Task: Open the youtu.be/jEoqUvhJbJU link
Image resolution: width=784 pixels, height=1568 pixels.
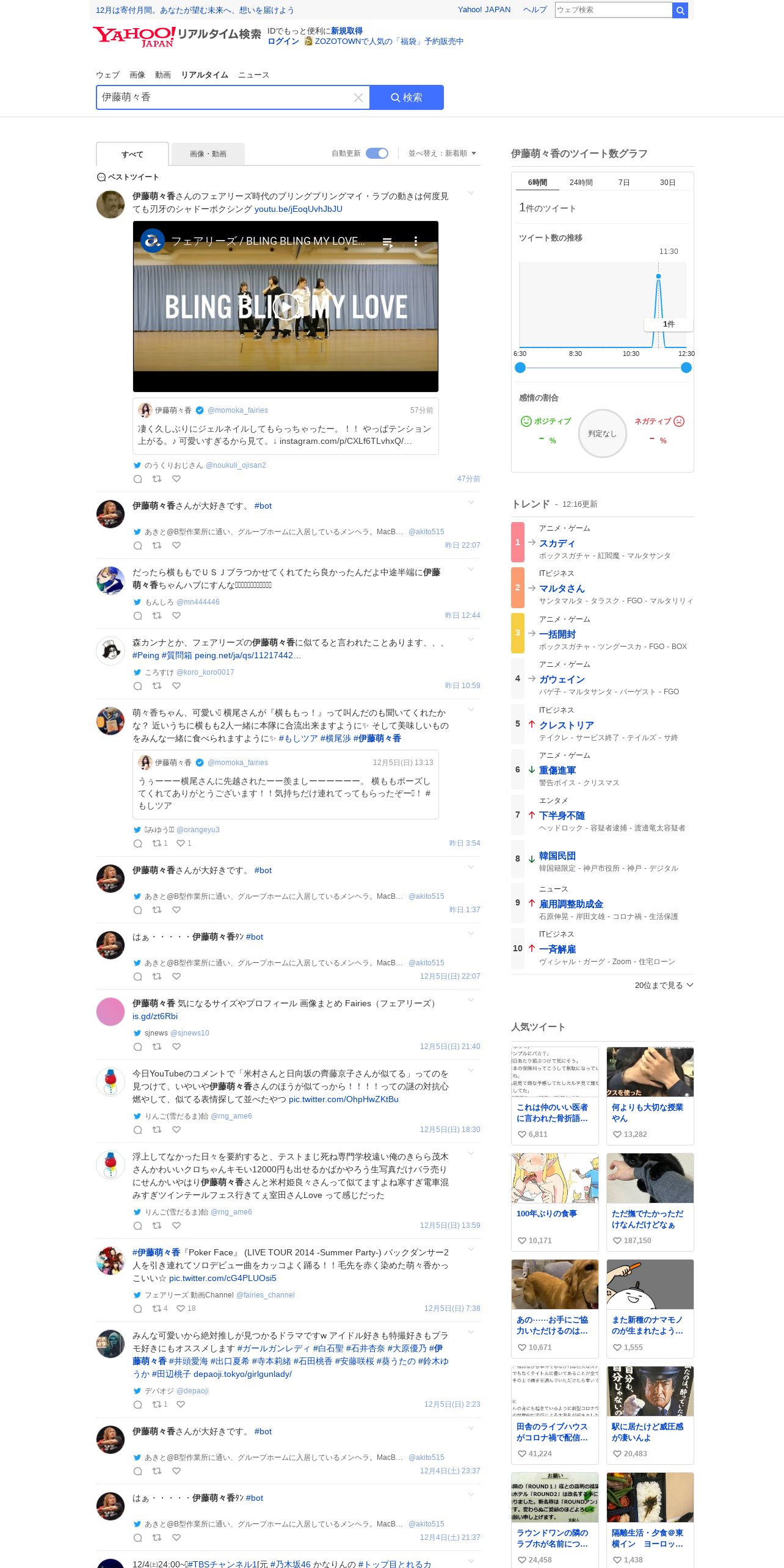Action: (299, 209)
